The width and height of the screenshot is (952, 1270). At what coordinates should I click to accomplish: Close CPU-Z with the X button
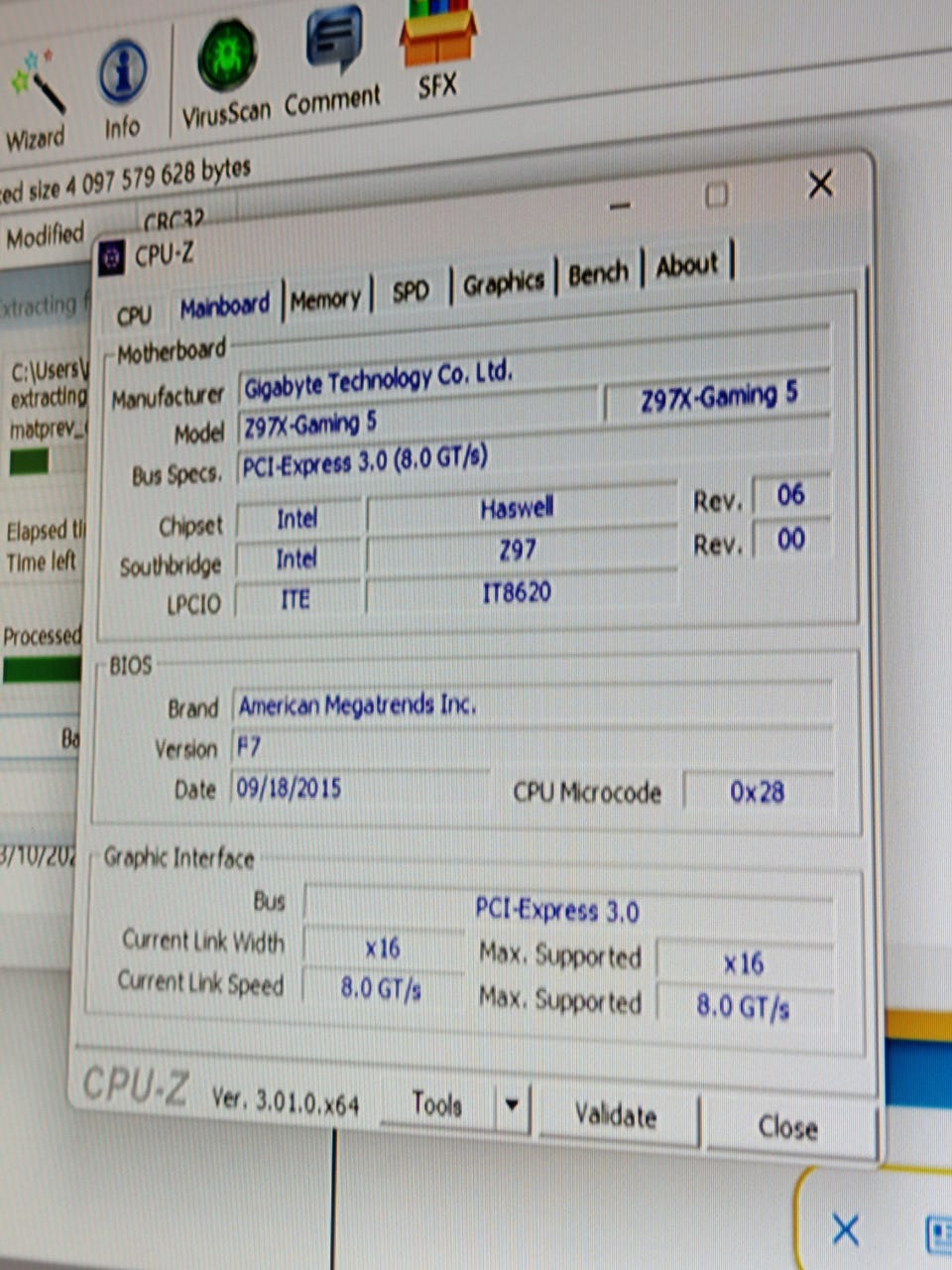pyautogui.click(x=820, y=184)
